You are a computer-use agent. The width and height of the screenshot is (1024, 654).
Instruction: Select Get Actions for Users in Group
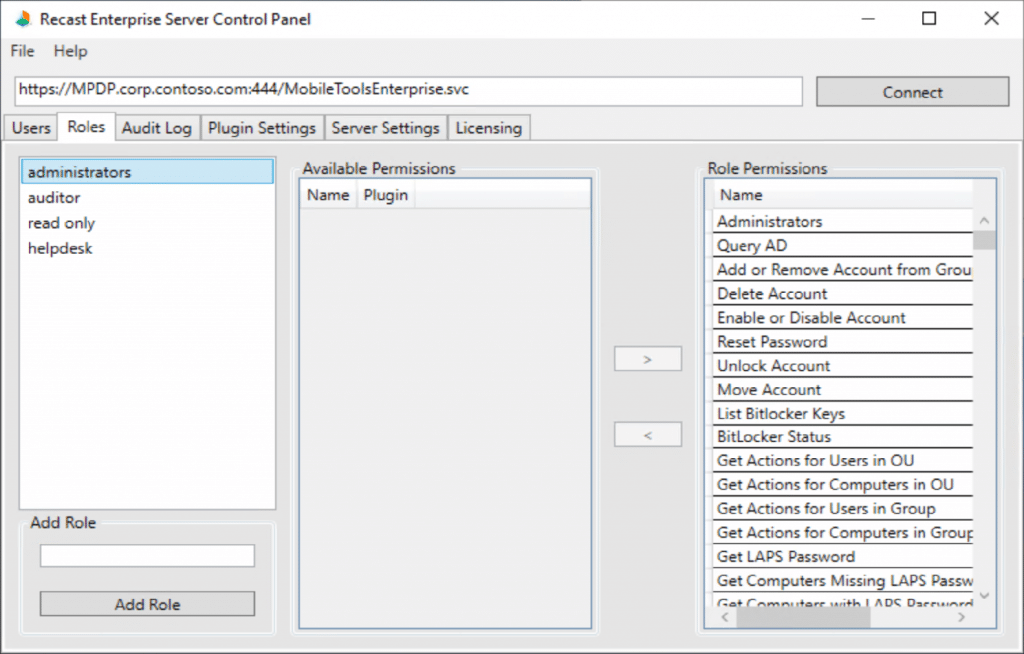coord(842,509)
